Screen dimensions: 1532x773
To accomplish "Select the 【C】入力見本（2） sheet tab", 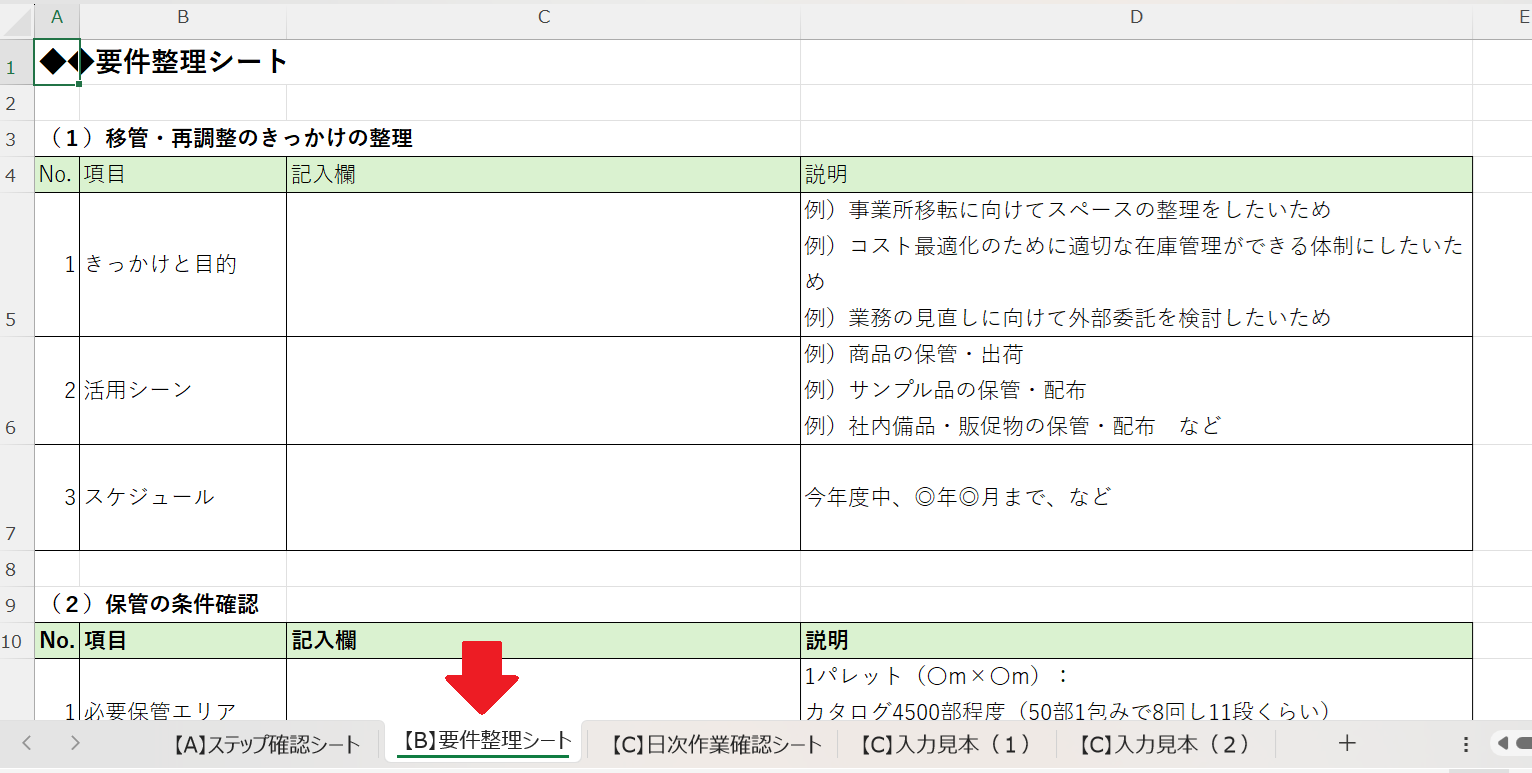I will [x=1164, y=744].
